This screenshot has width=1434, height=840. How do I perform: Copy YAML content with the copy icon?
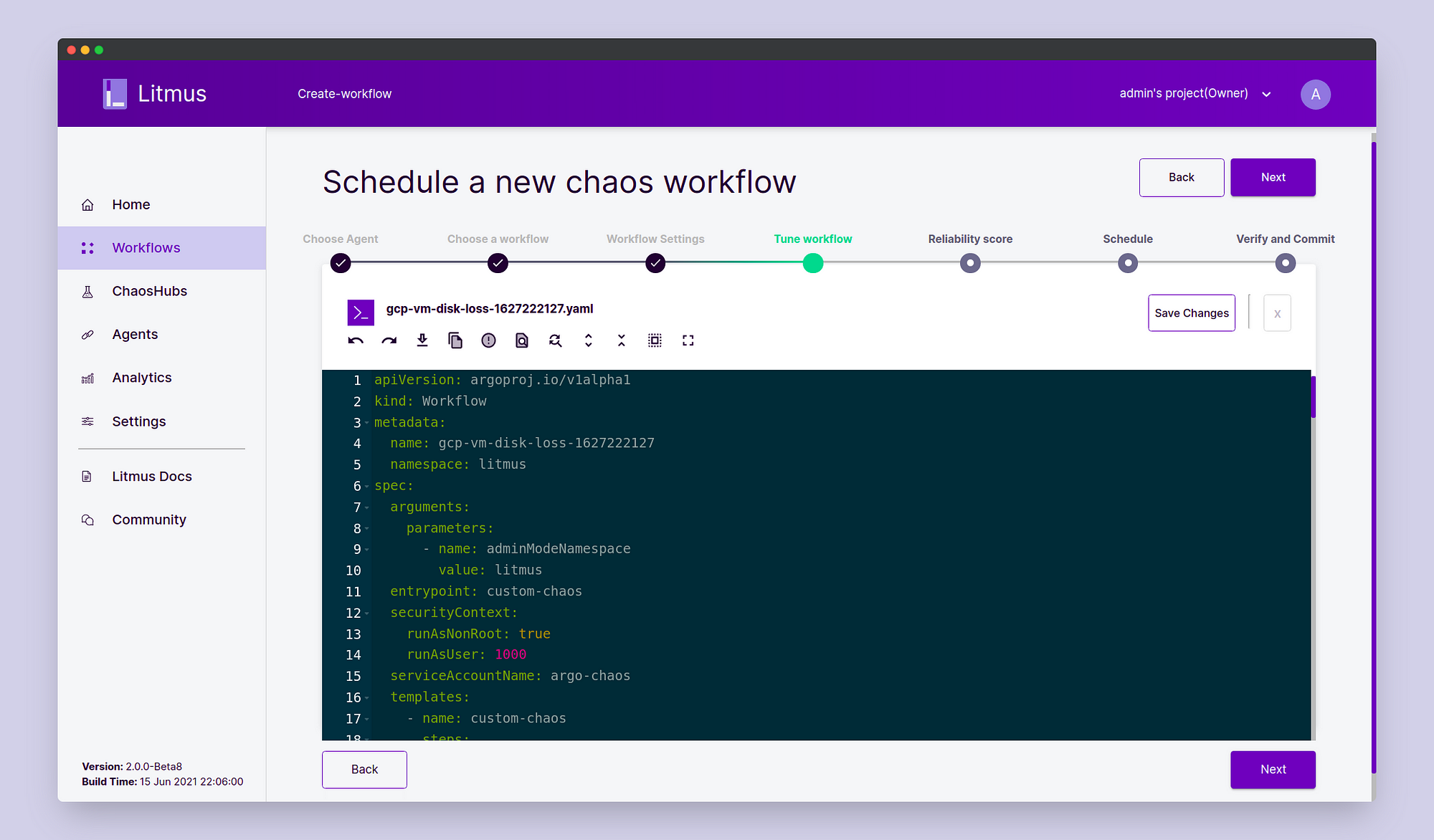coord(455,340)
